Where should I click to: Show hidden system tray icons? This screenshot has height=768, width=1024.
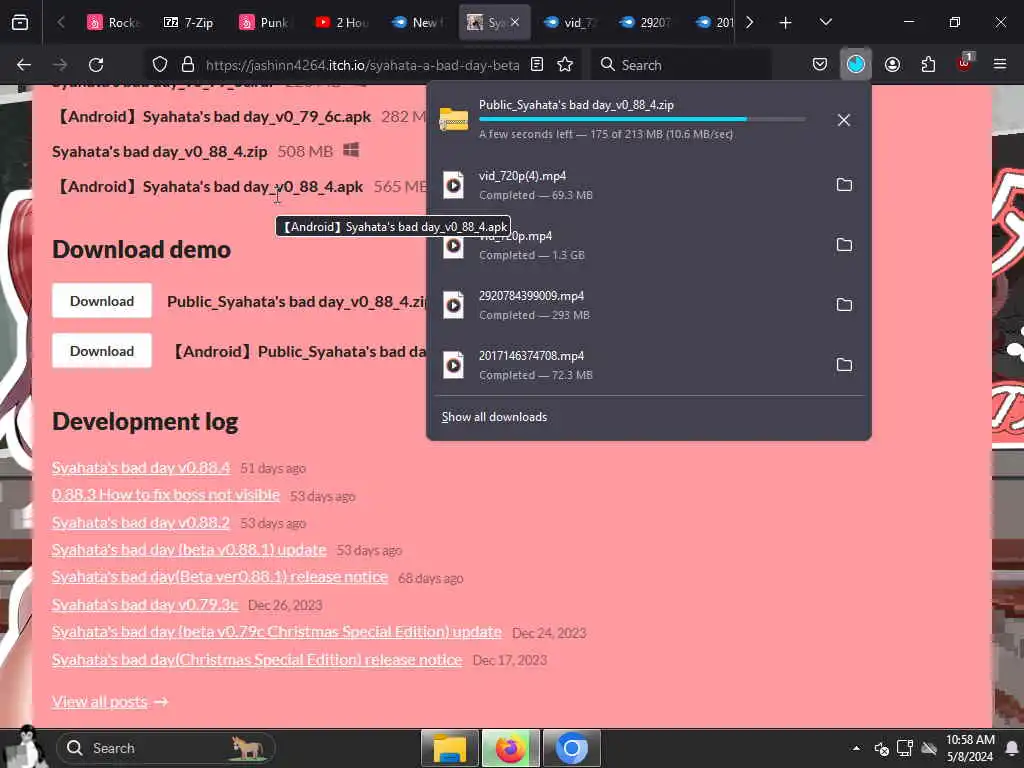[856, 748]
